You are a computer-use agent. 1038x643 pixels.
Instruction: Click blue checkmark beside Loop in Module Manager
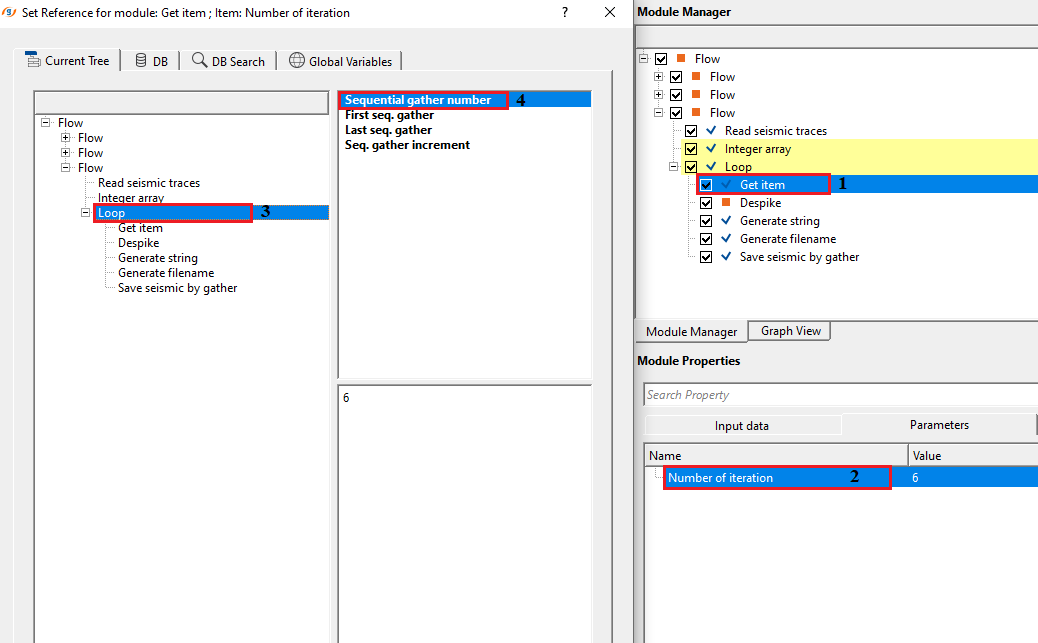[x=711, y=166]
